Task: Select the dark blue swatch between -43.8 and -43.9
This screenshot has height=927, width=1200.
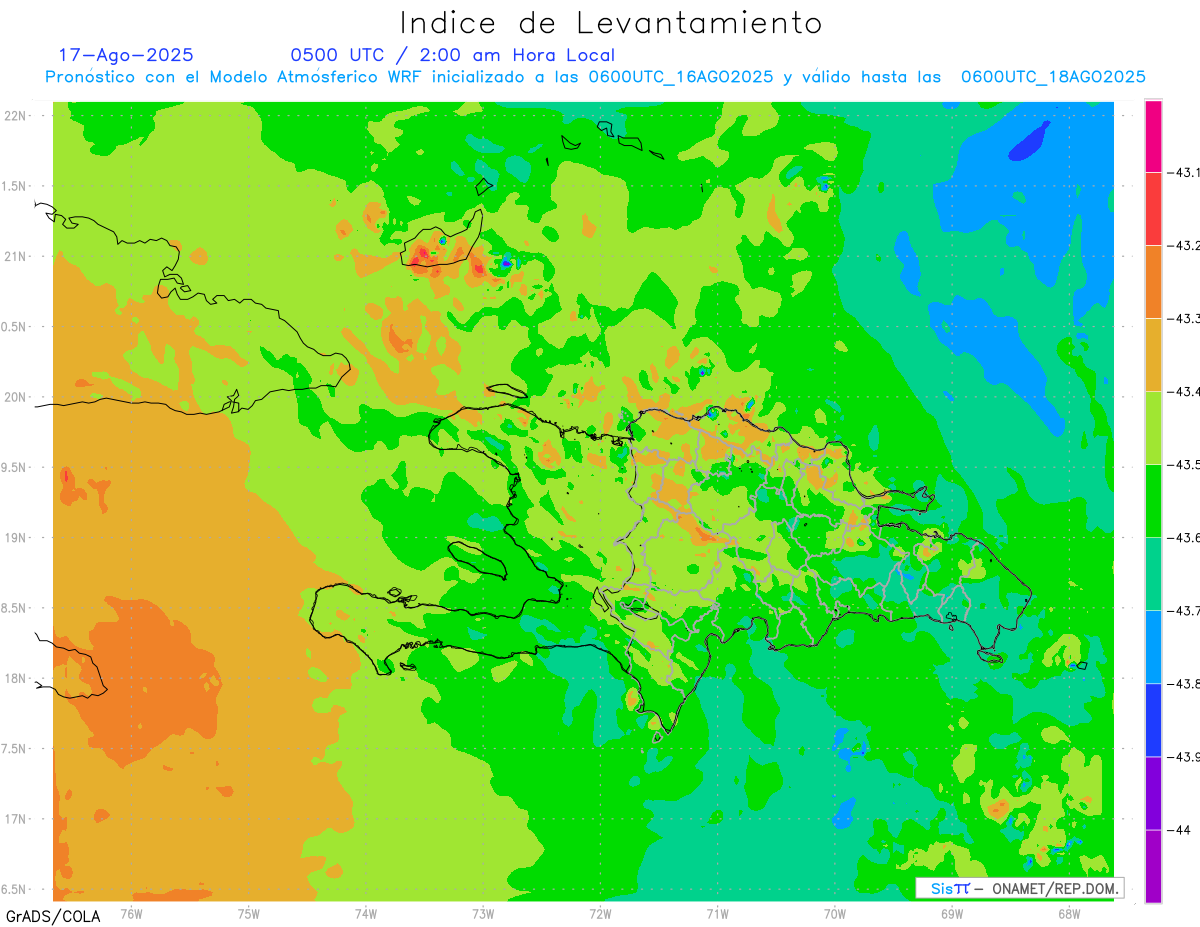Action: 1153,720
